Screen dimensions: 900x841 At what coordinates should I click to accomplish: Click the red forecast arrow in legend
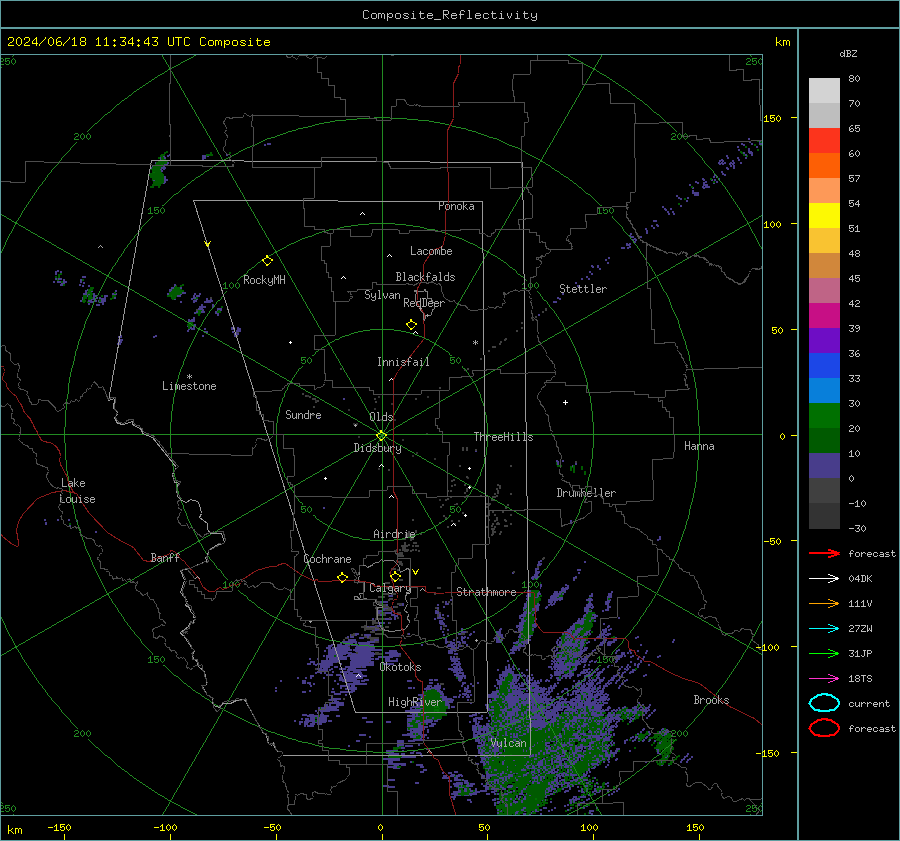[x=824, y=553]
